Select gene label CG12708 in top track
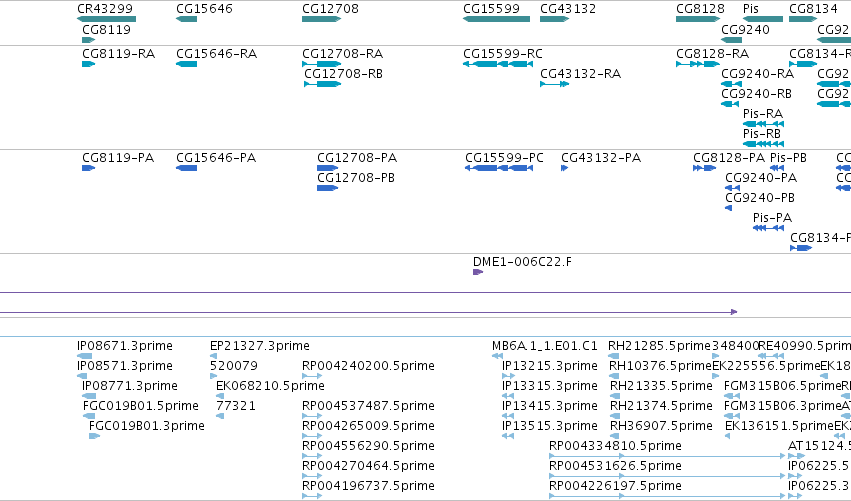 pyautogui.click(x=330, y=9)
